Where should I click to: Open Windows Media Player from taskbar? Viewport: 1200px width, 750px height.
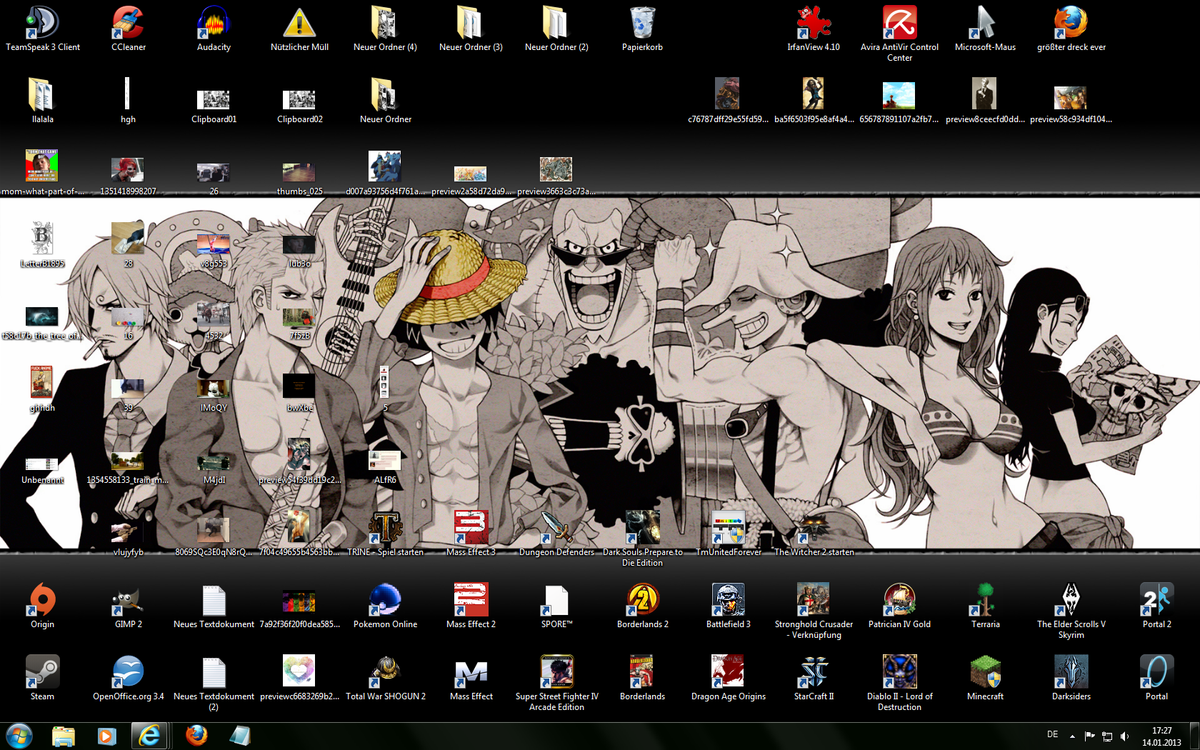coord(107,736)
